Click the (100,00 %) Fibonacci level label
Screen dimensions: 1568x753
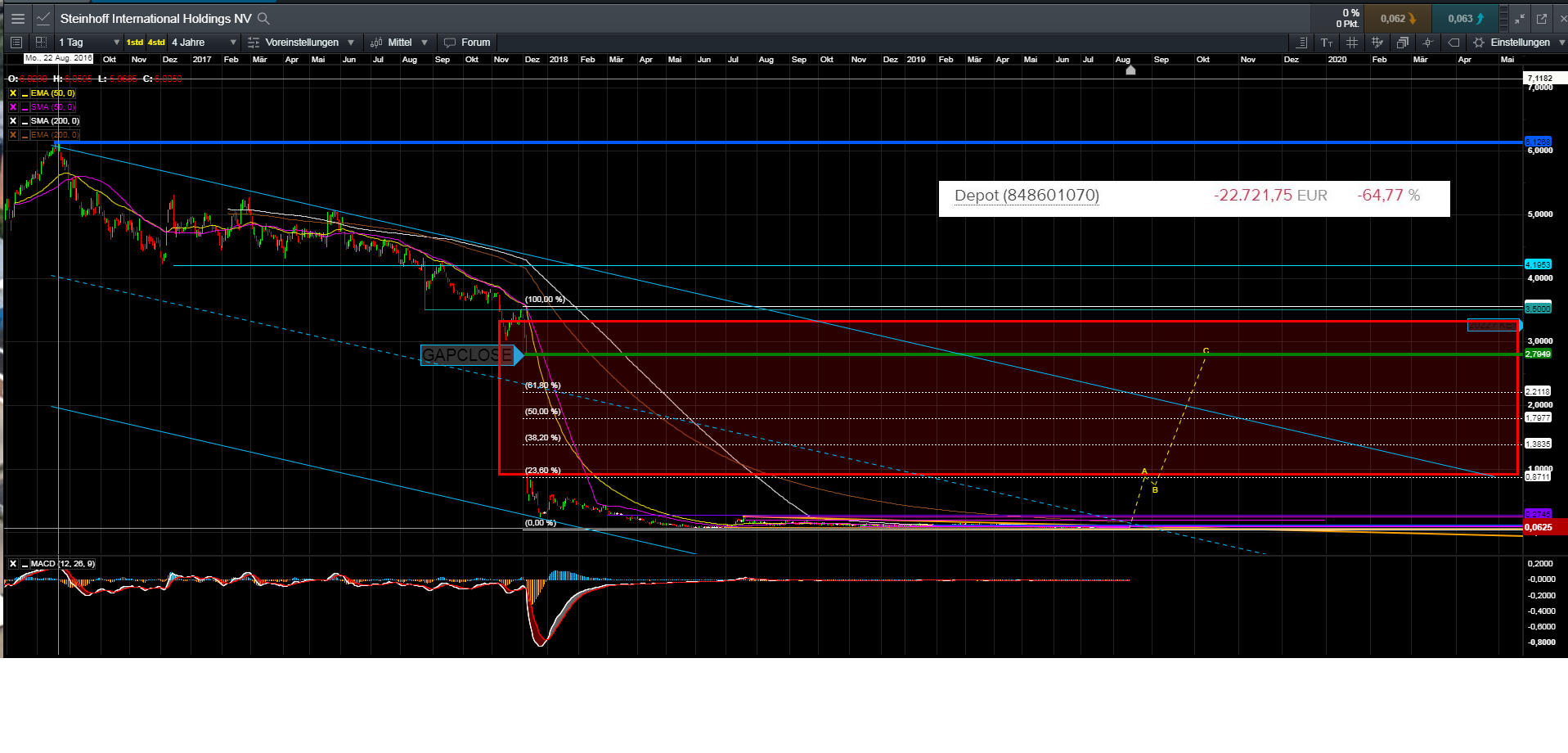[x=545, y=300]
